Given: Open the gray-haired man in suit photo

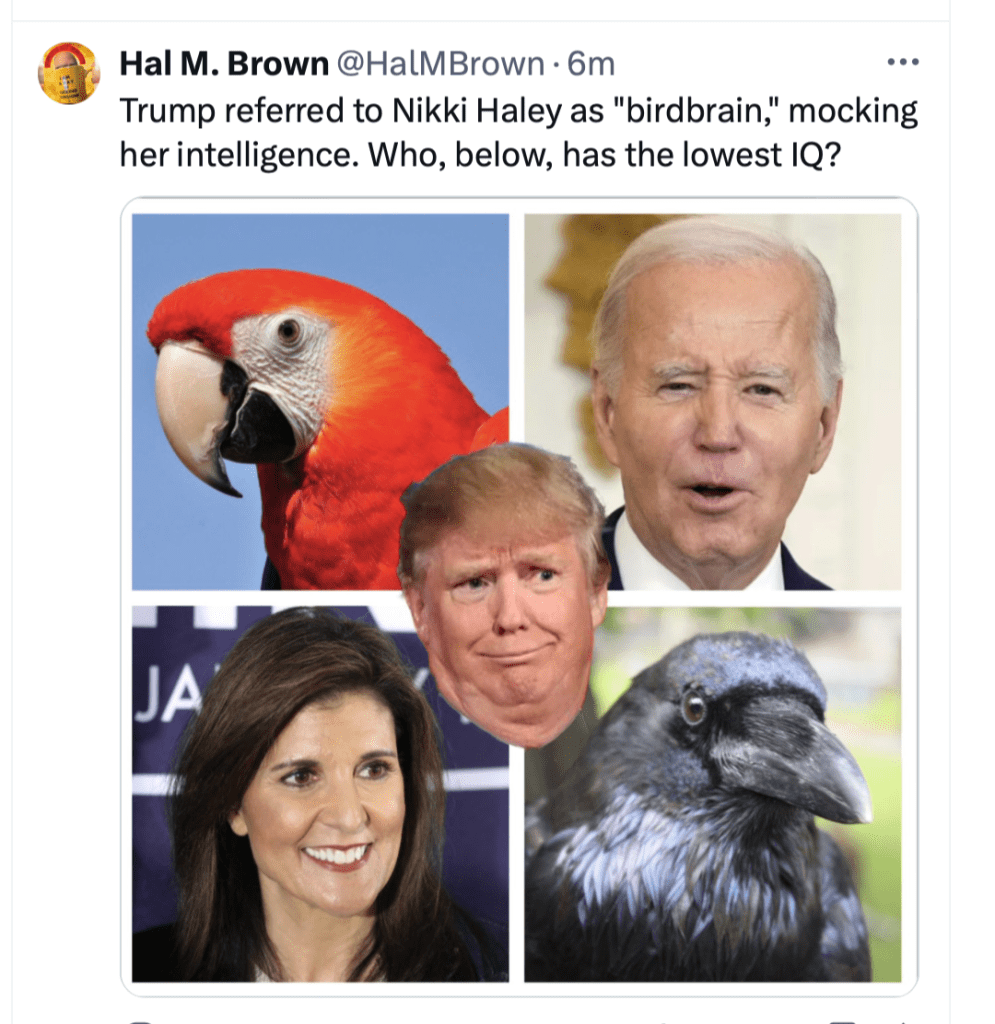Looking at the screenshot, I should pos(712,402).
